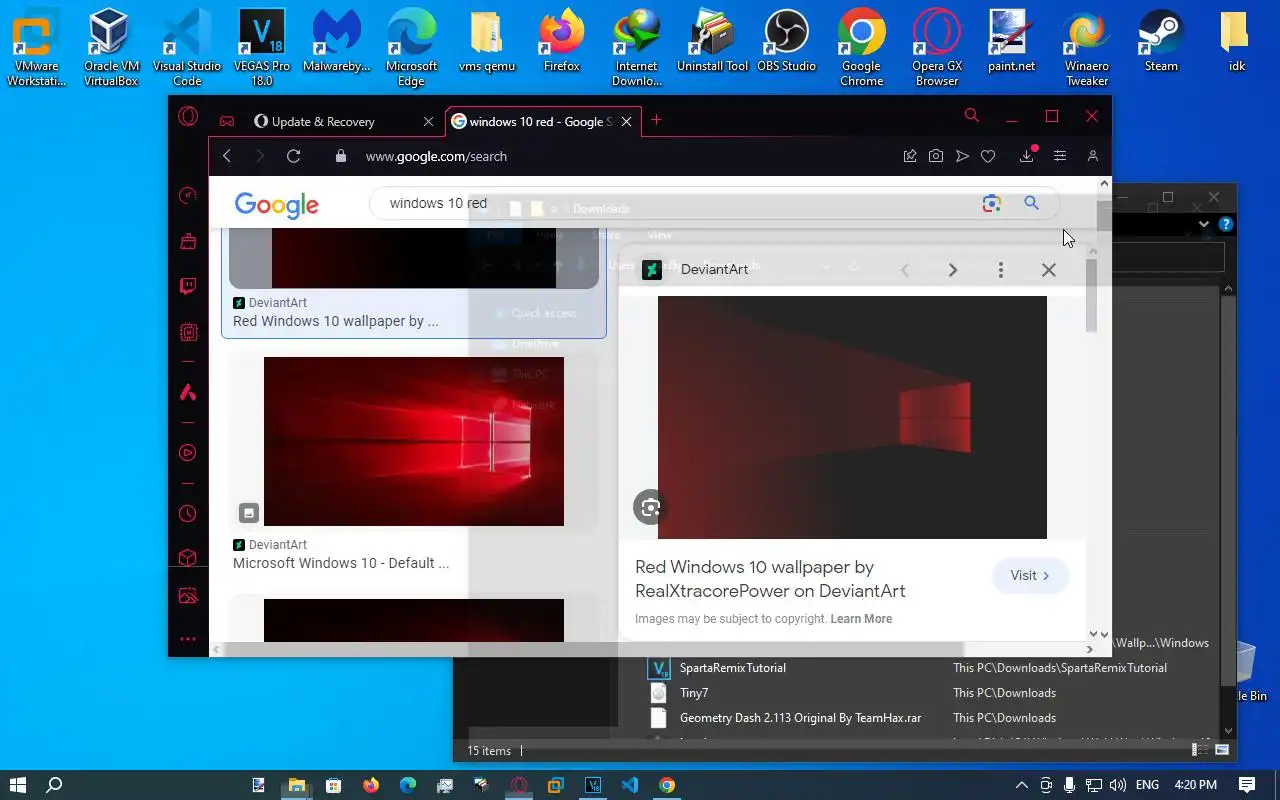The width and height of the screenshot is (1280, 800).
Task: Show previous image in preview panel
Action: 905,270
